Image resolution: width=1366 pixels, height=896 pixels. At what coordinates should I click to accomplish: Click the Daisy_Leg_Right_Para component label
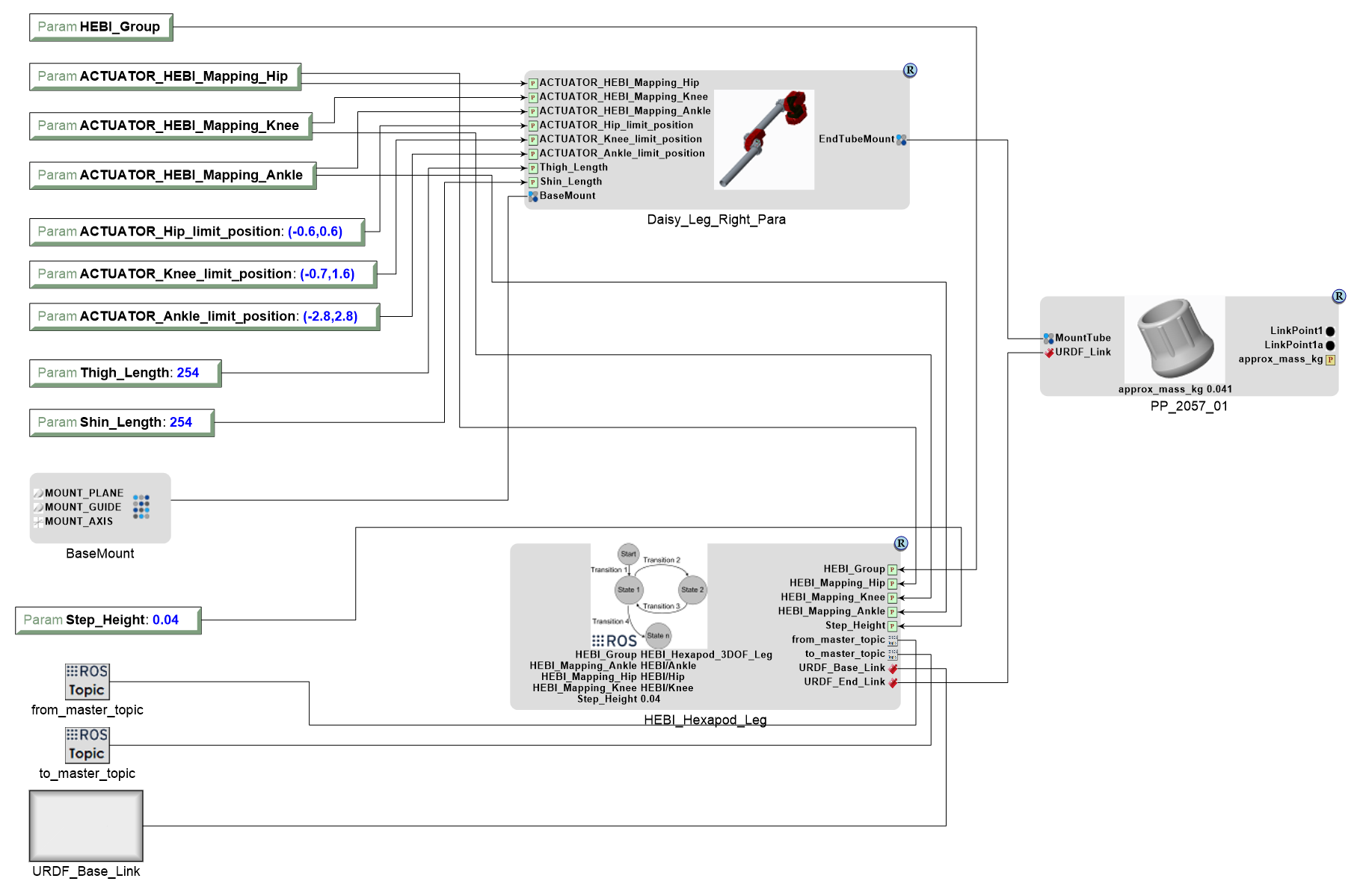(716, 220)
